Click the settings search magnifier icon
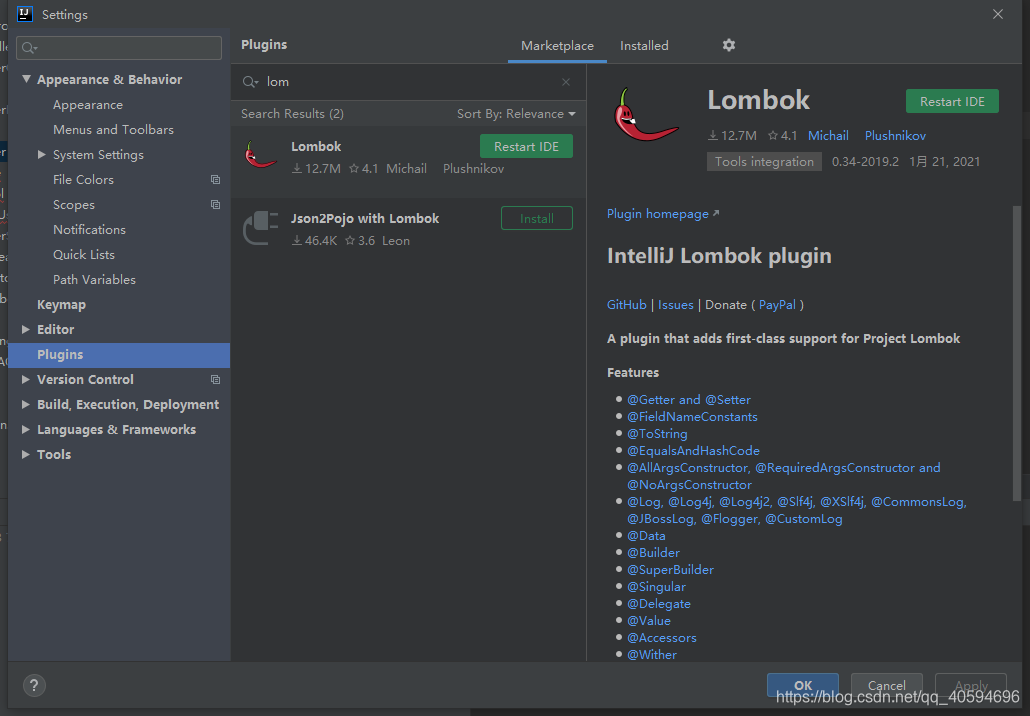This screenshot has height=716, width=1030. 30,48
